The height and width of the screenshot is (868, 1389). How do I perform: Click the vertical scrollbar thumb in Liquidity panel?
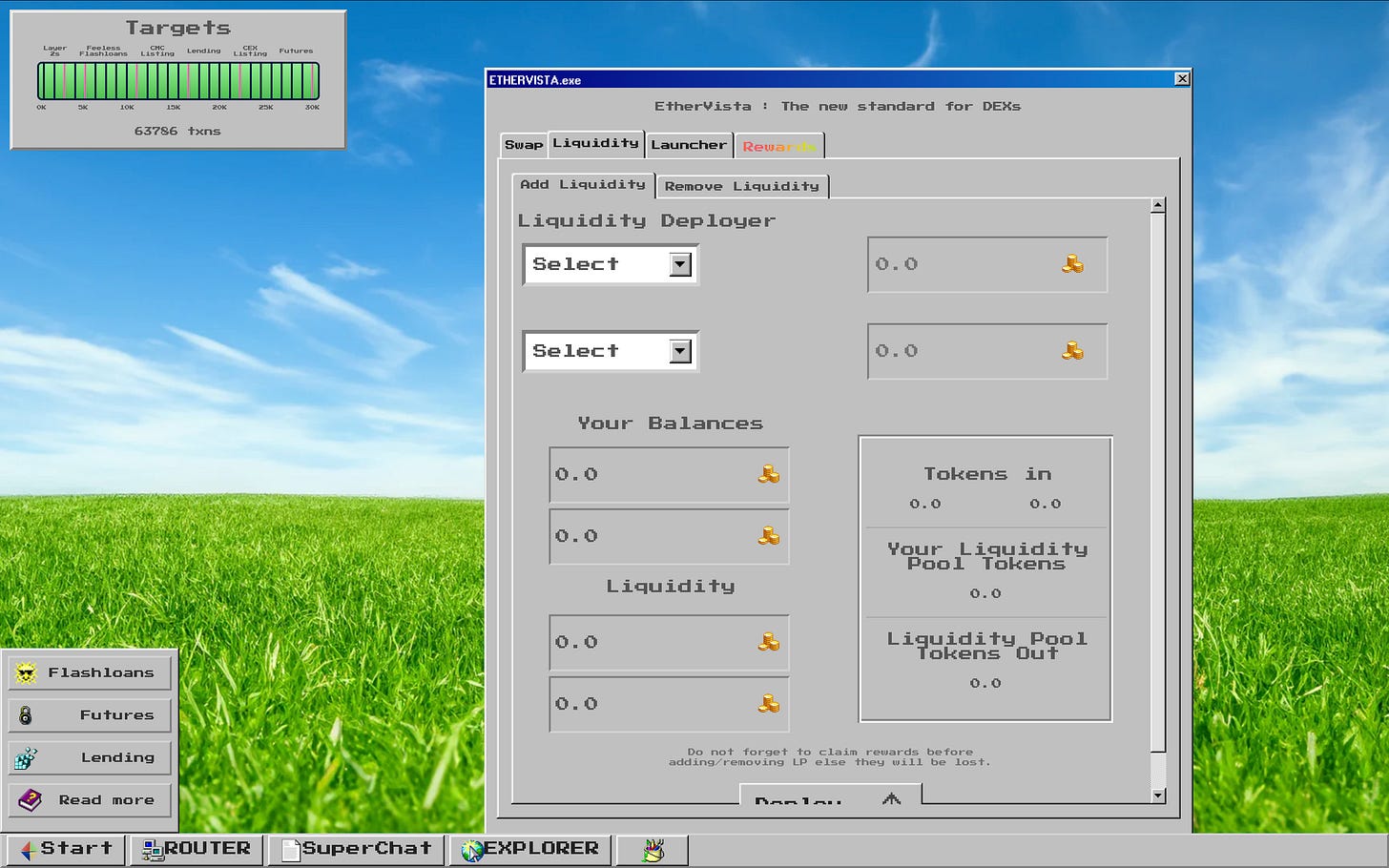tap(1158, 482)
